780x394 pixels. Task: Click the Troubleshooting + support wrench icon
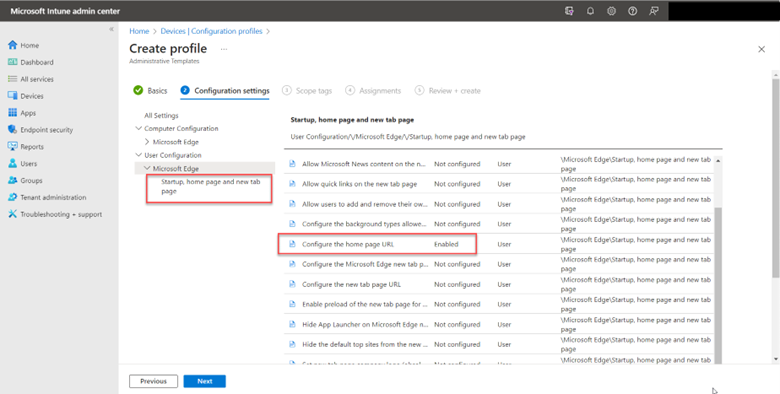[x=12, y=214]
